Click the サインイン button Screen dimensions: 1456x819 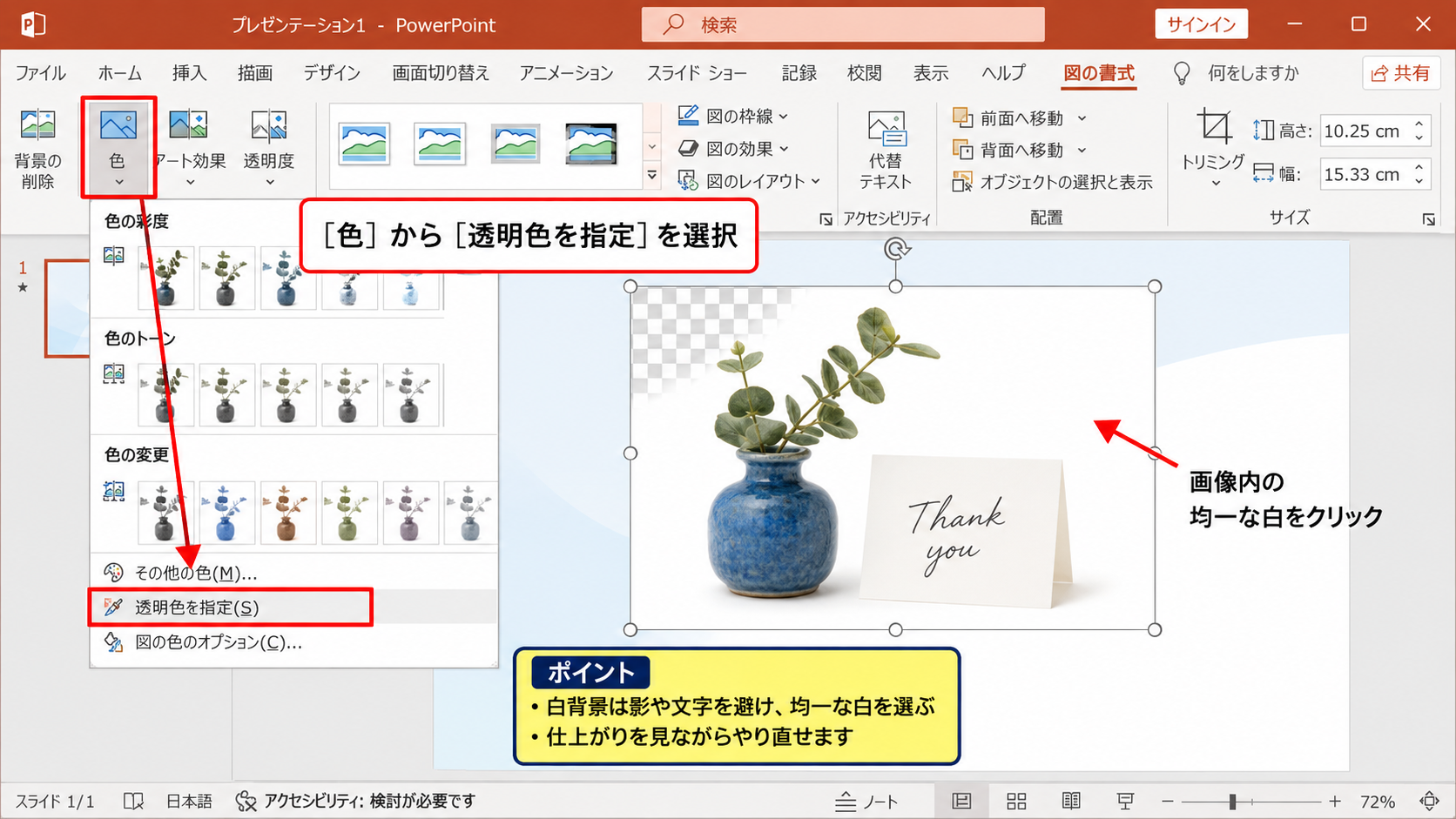[x=1201, y=24]
